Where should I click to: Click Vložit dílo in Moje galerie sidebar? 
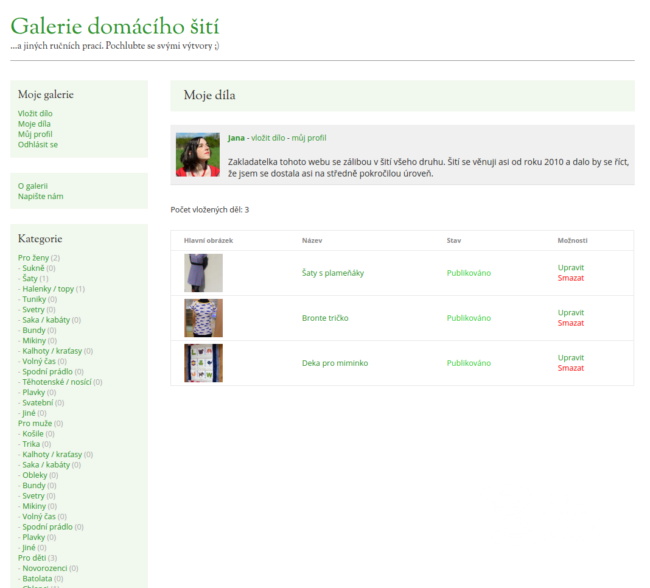point(35,113)
